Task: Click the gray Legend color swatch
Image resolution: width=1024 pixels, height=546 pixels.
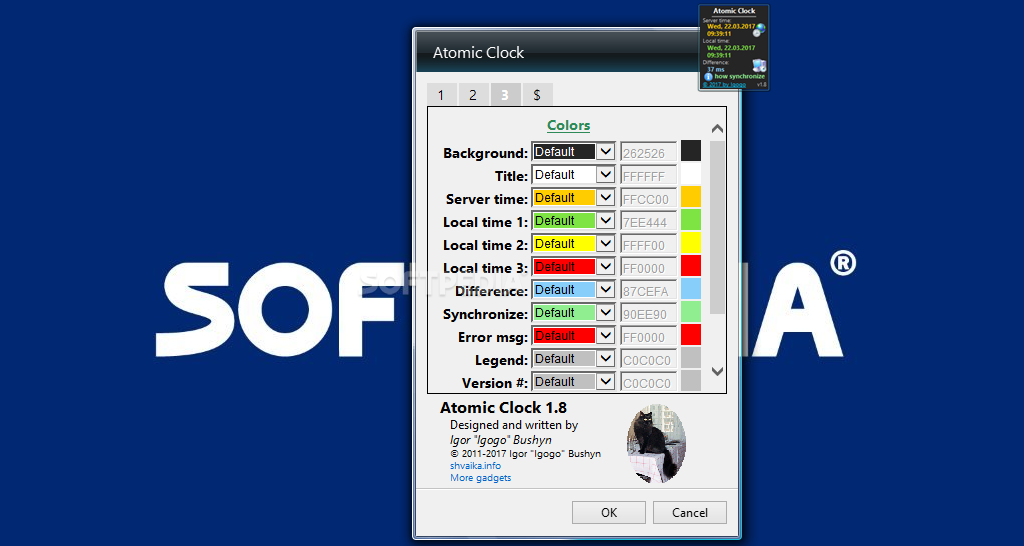Action: point(691,358)
